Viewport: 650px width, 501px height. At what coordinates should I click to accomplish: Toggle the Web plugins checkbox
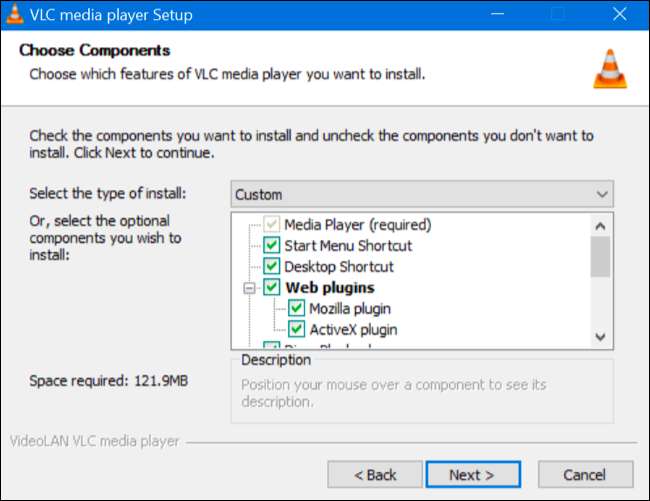tap(271, 288)
